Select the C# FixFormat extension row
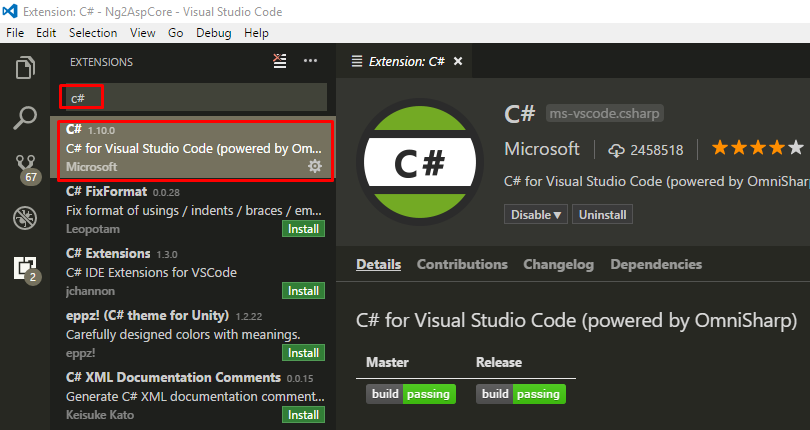The image size is (810, 430). pos(193,210)
